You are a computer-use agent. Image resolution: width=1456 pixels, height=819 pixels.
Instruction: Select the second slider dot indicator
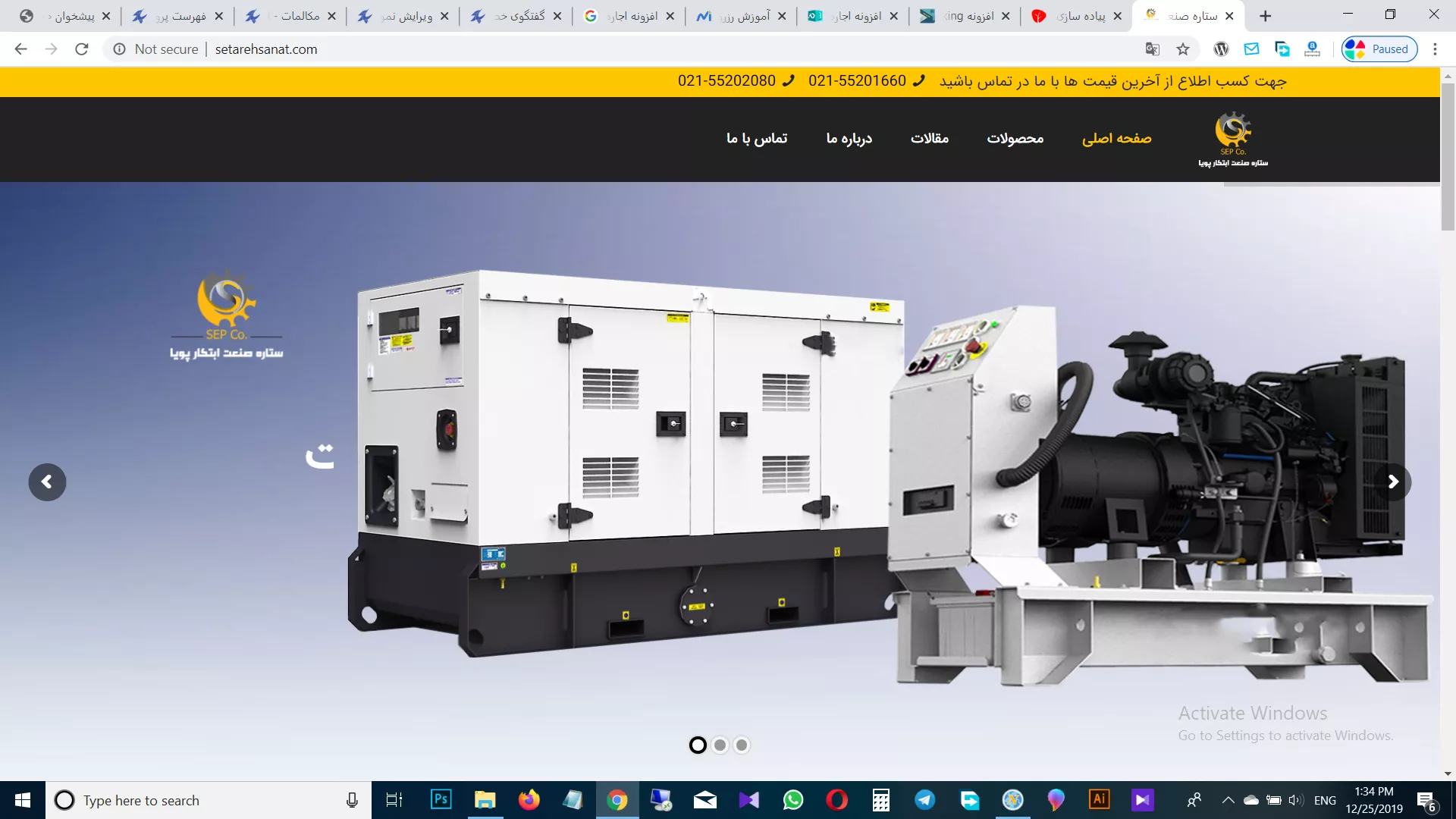pyautogui.click(x=720, y=745)
